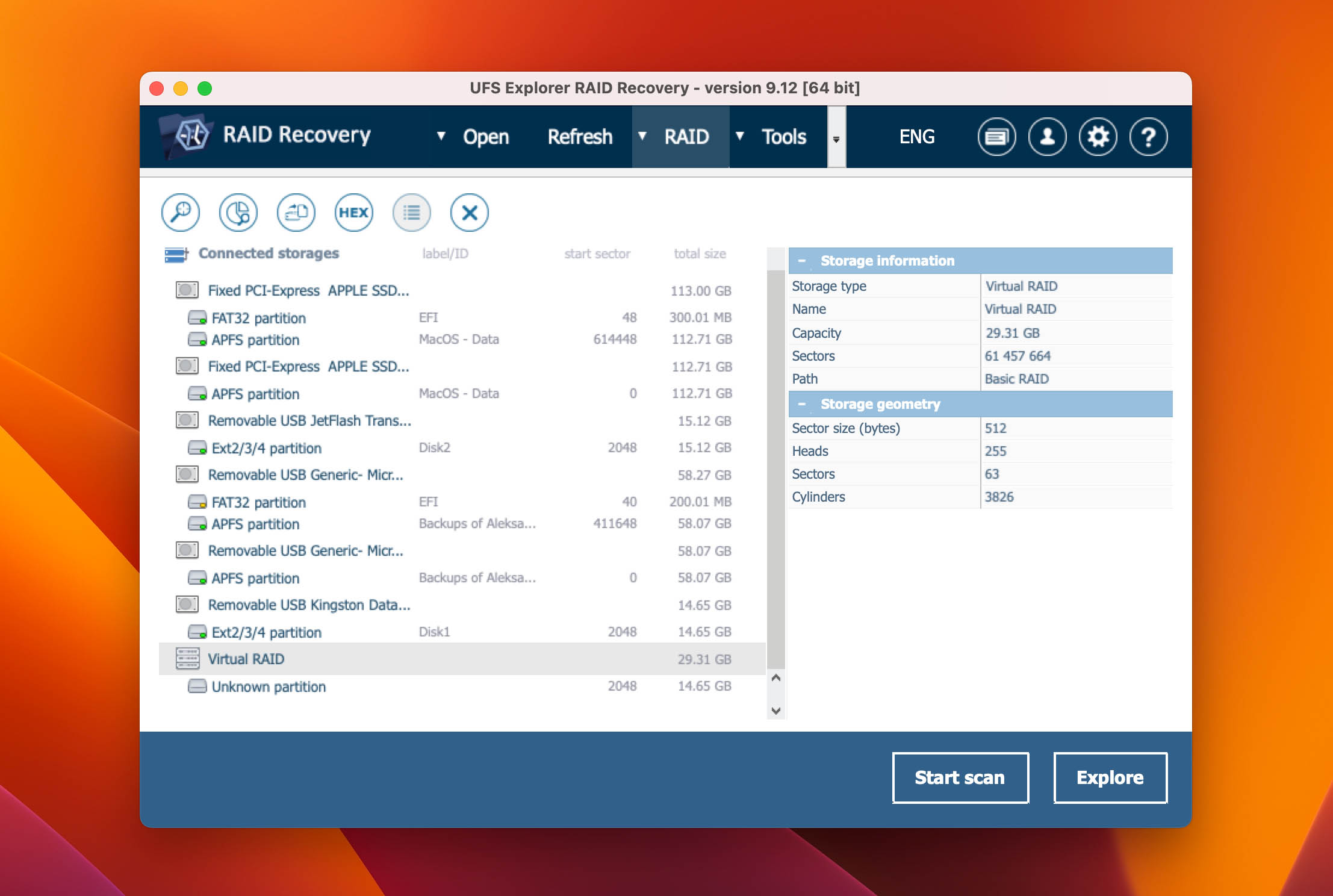Click the Sectors value 61 457 664
Image resolution: width=1333 pixels, height=896 pixels.
click(x=1018, y=356)
